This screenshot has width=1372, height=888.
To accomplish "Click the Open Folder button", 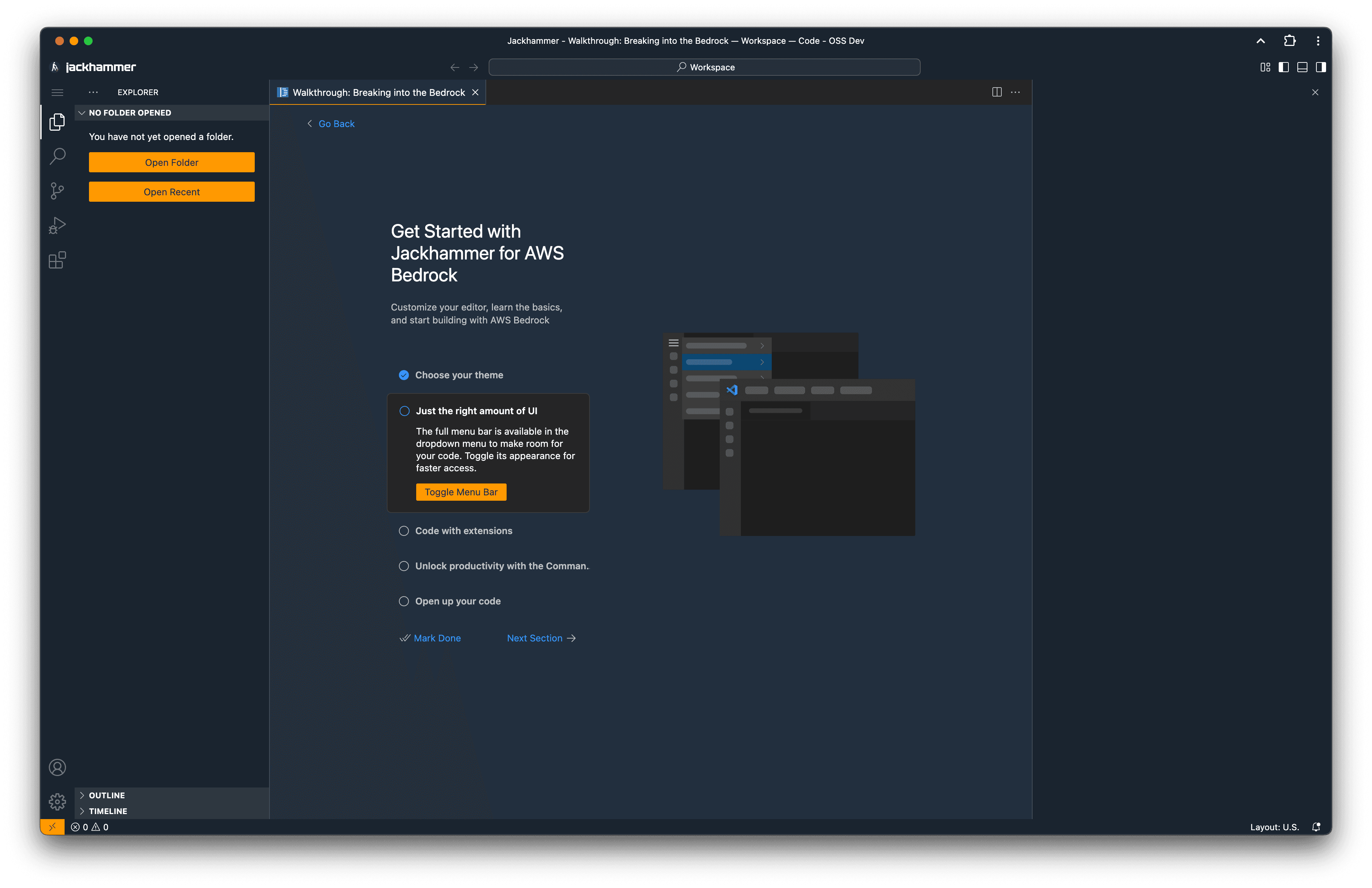I will pos(172,163).
